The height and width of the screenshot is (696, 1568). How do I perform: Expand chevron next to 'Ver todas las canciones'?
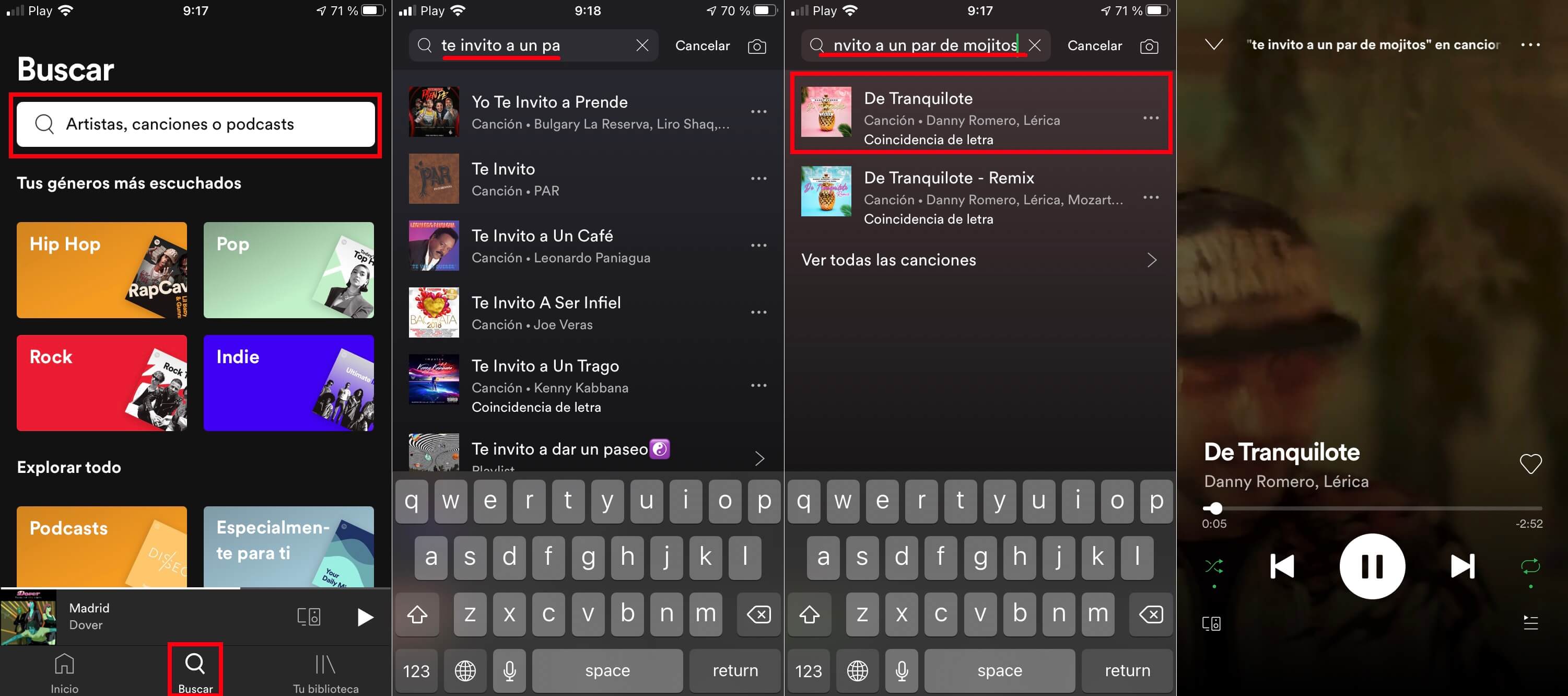1151,260
